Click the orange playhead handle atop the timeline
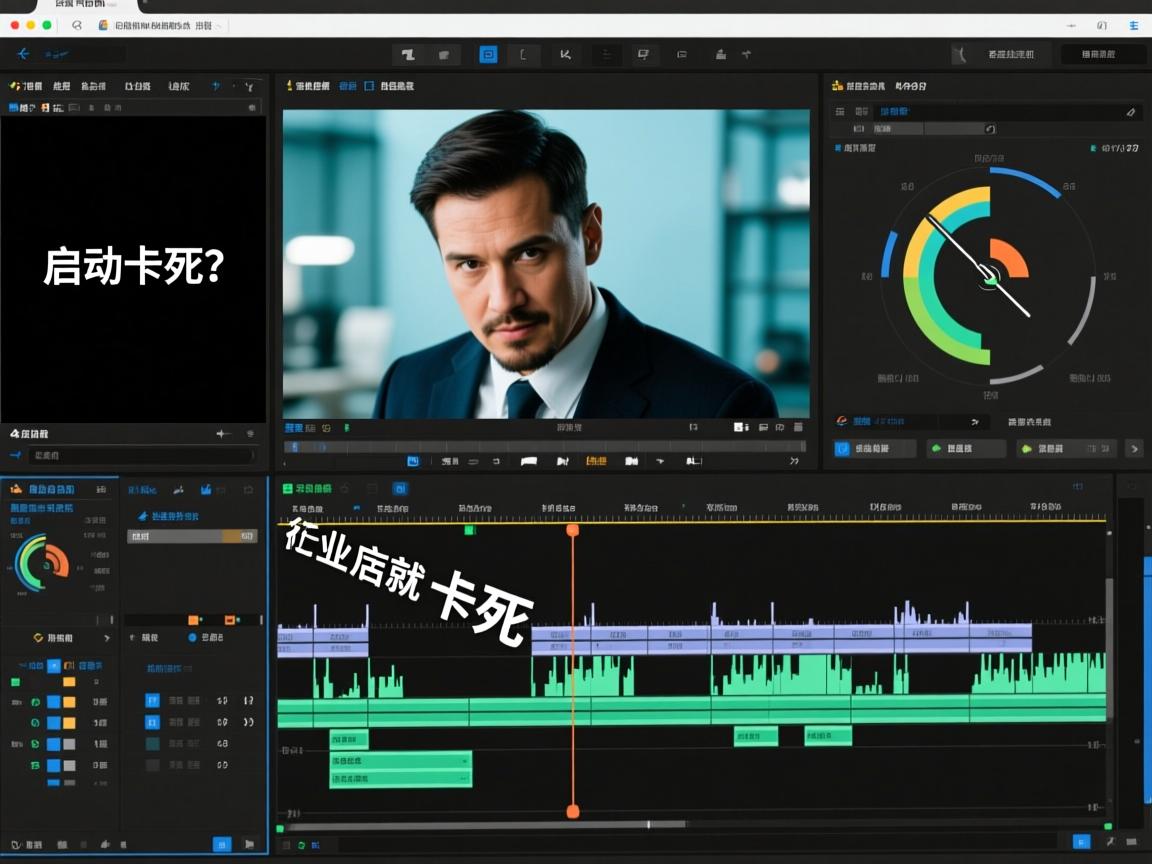The image size is (1152, 864). click(x=573, y=530)
